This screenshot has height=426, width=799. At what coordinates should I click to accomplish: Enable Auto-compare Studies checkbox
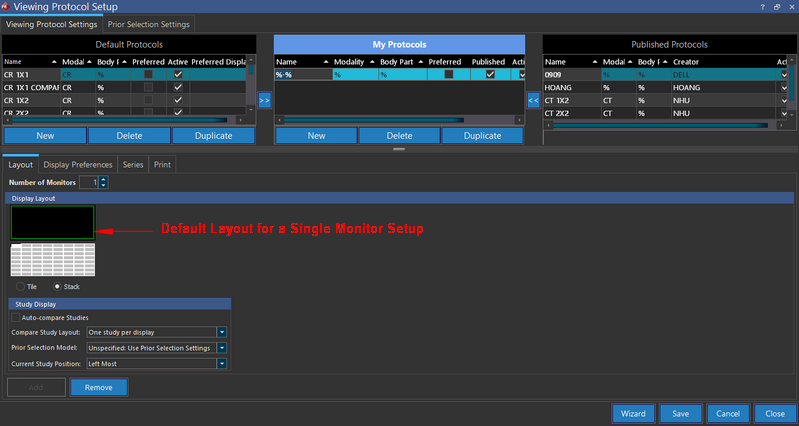coord(17,317)
